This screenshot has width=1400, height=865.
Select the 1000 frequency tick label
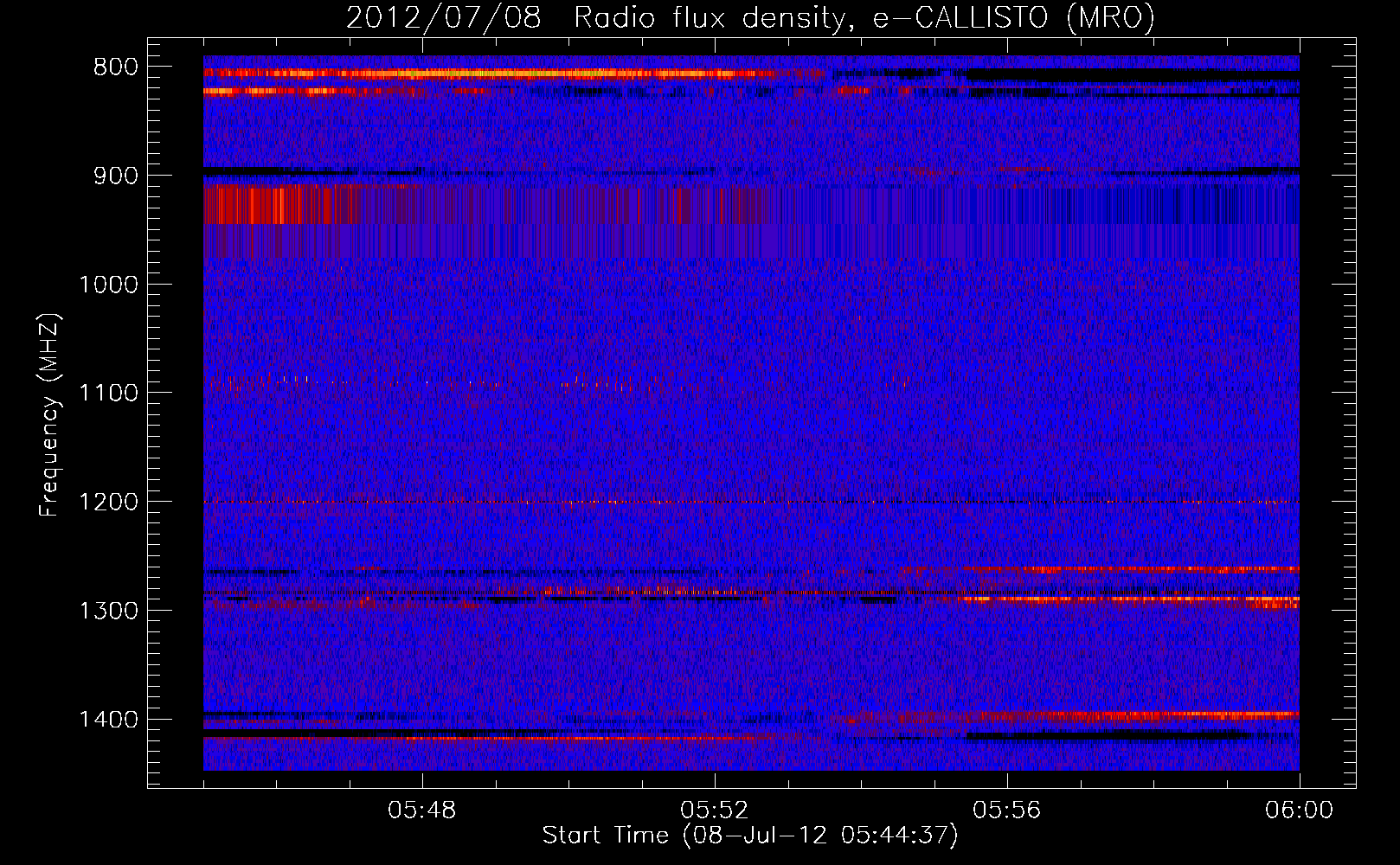(108, 285)
